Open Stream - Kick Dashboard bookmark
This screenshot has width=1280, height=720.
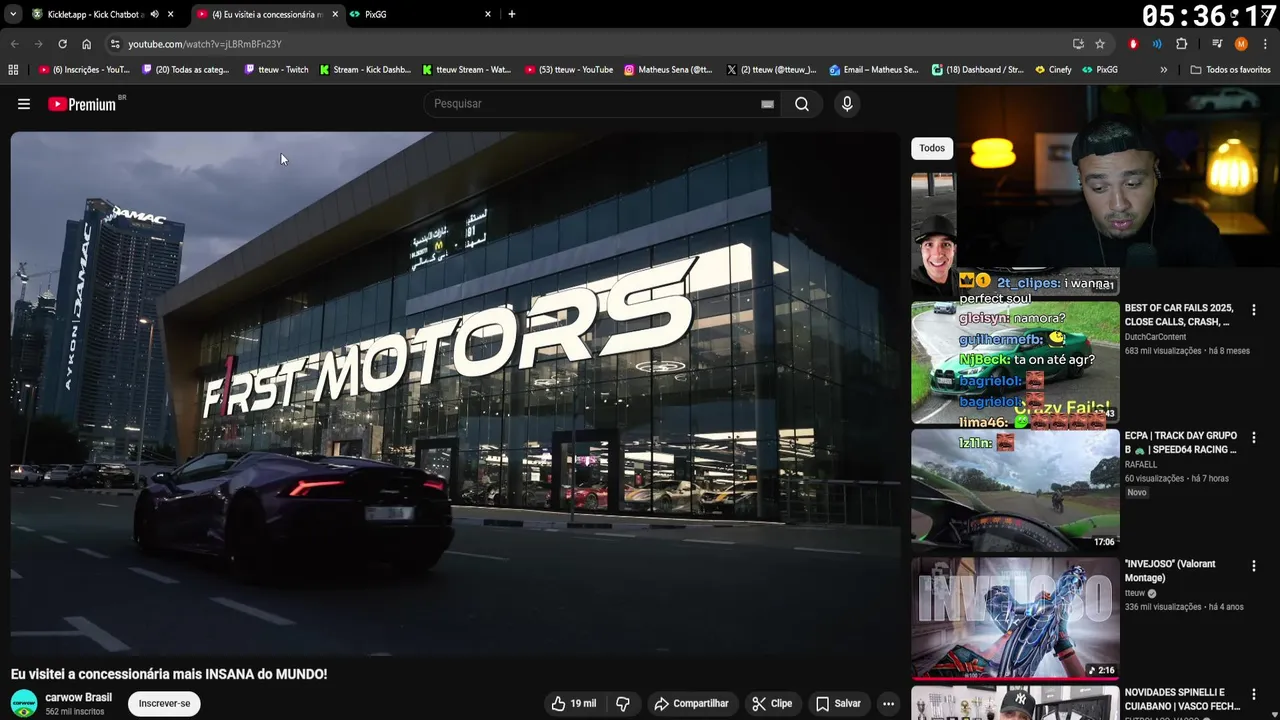coord(365,70)
